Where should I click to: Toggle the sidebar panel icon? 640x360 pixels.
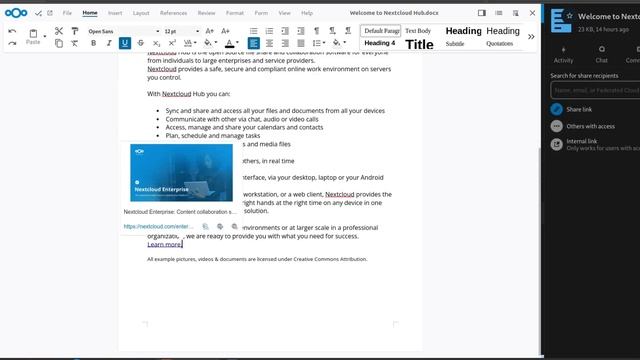482,13
